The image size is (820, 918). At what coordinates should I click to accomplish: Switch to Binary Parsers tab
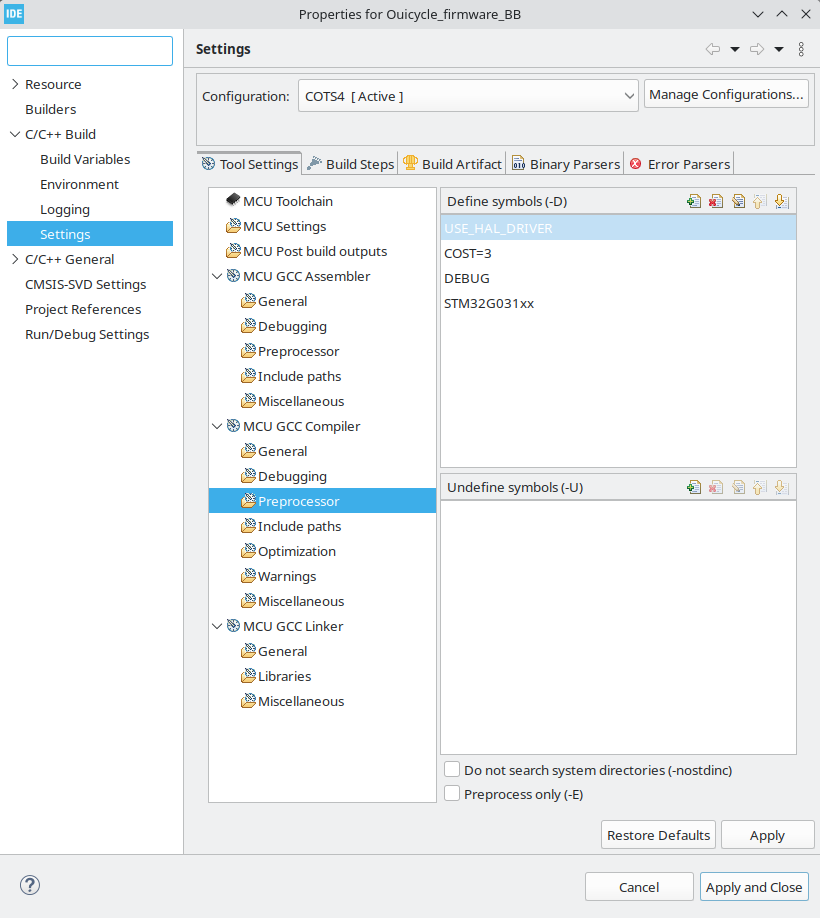click(565, 164)
